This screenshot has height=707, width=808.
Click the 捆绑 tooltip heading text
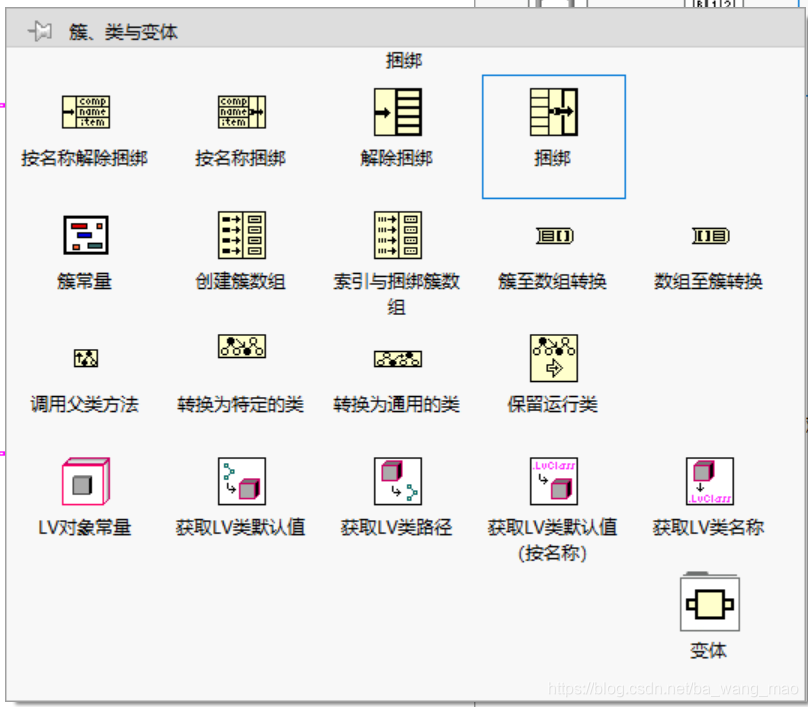(405, 61)
